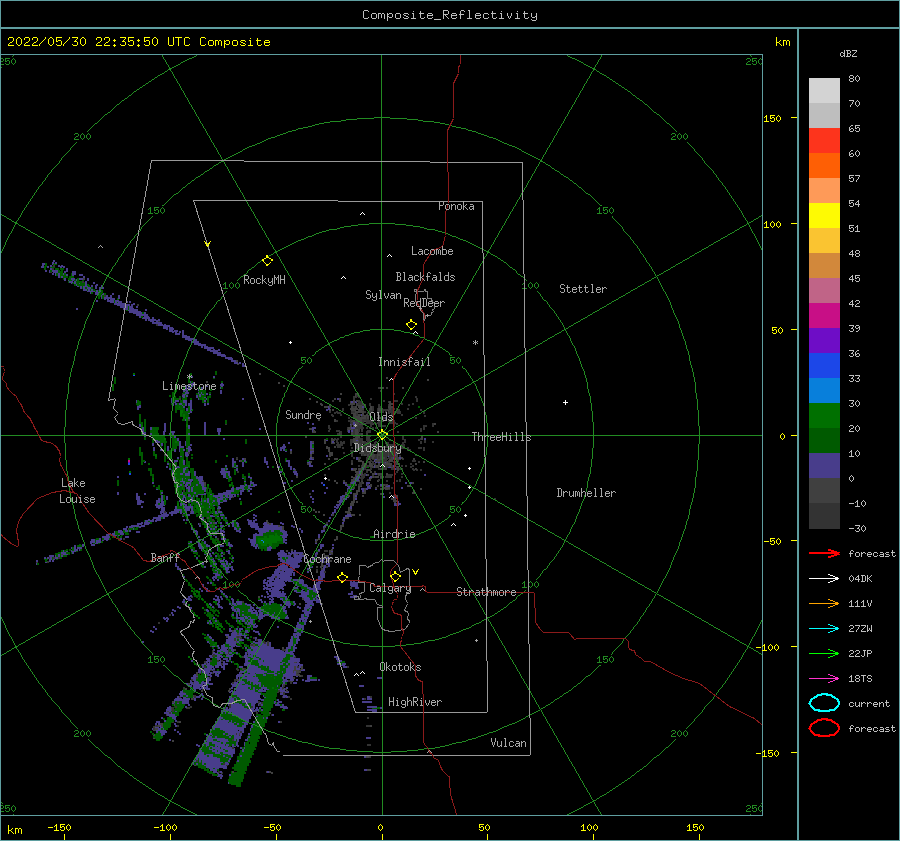
Task: Click the yellow diamond marker below RedDeer
Action: 412,325
